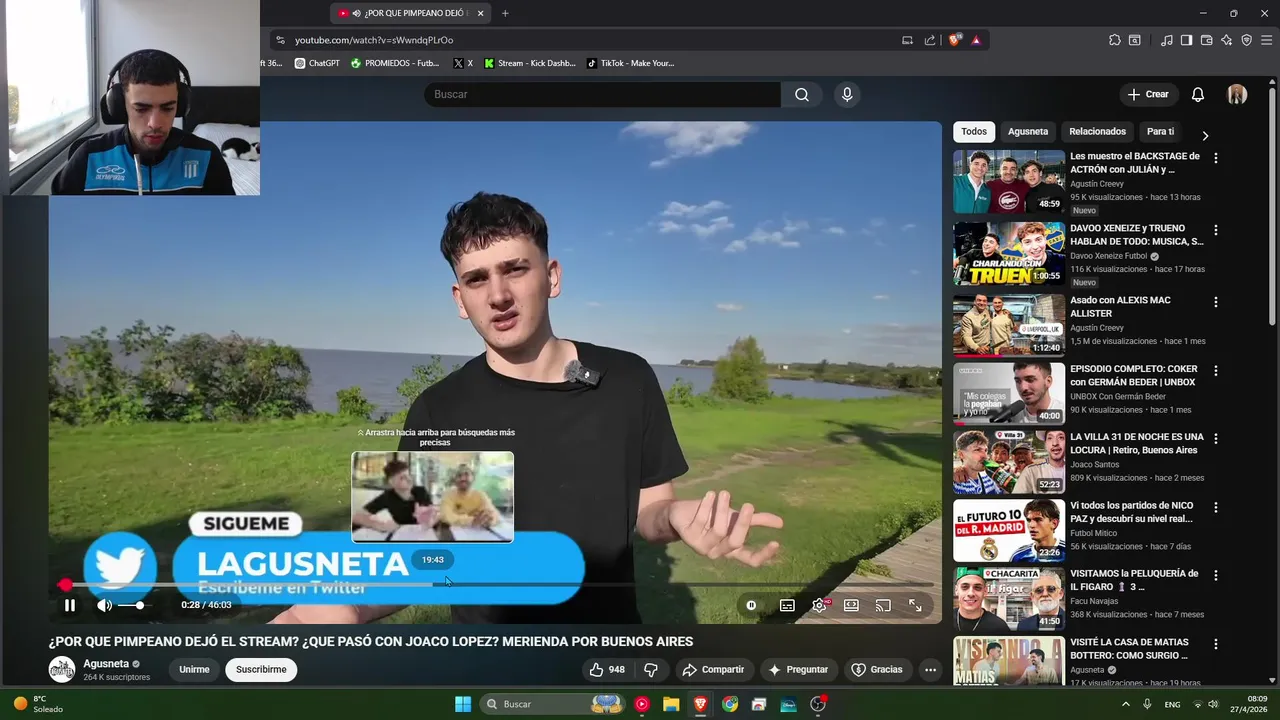This screenshot has height=720, width=1280.
Task: Open Agusneta channel name link
Action: click(106, 664)
